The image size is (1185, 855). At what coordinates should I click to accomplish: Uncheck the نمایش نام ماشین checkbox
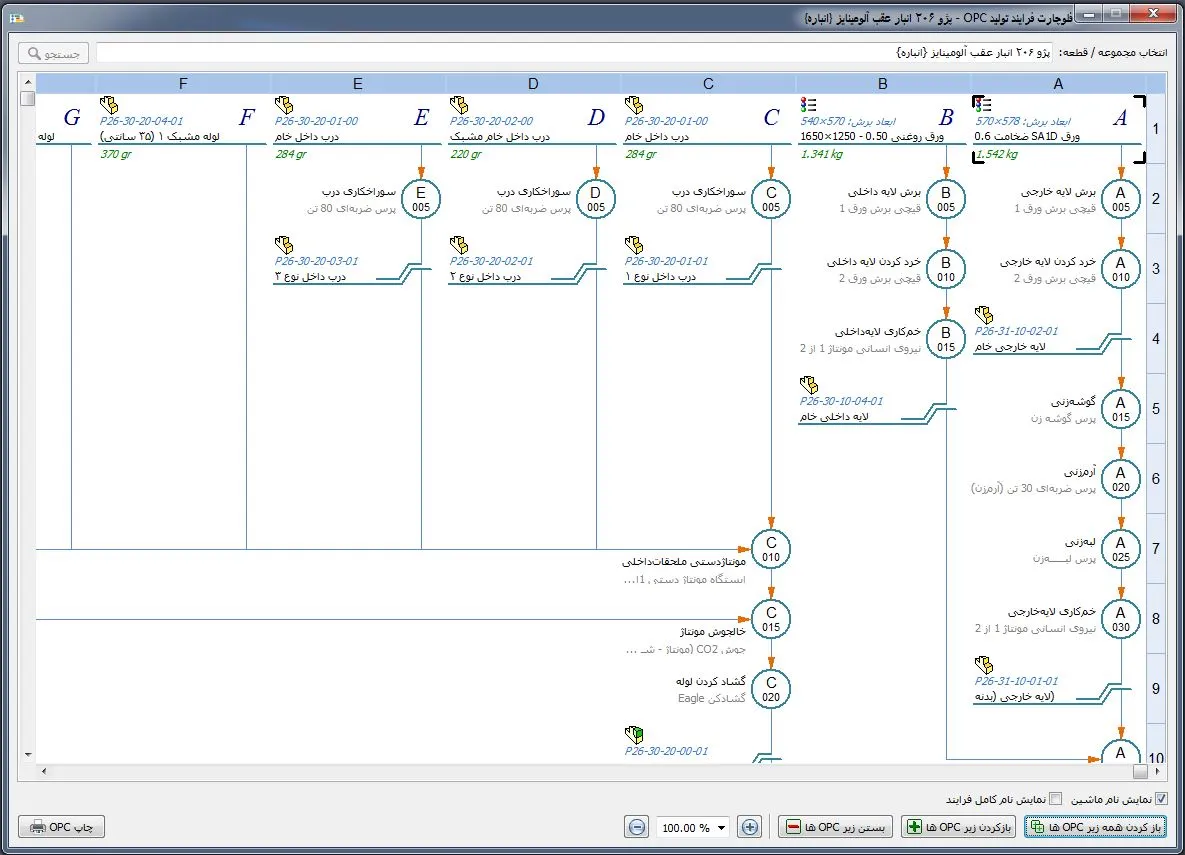[1161, 799]
